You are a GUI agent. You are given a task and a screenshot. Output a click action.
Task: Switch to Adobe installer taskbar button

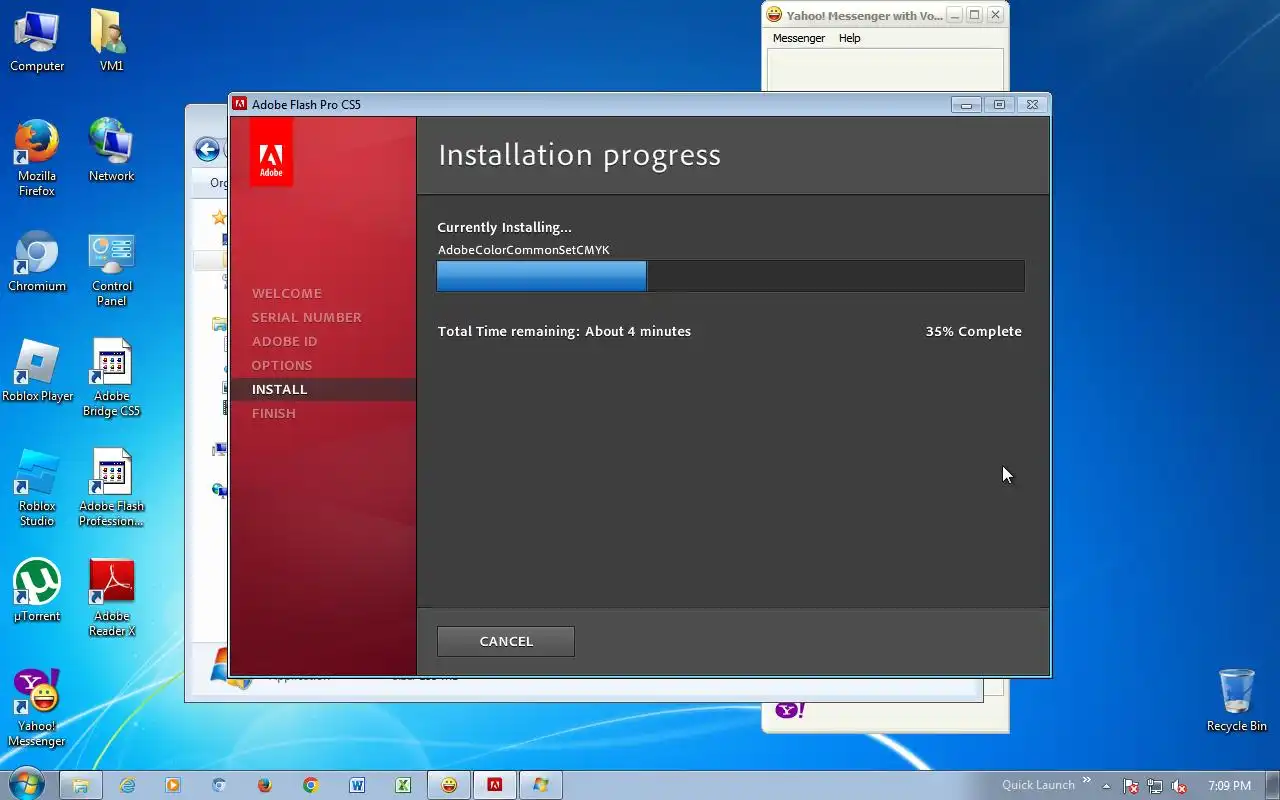(495, 785)
